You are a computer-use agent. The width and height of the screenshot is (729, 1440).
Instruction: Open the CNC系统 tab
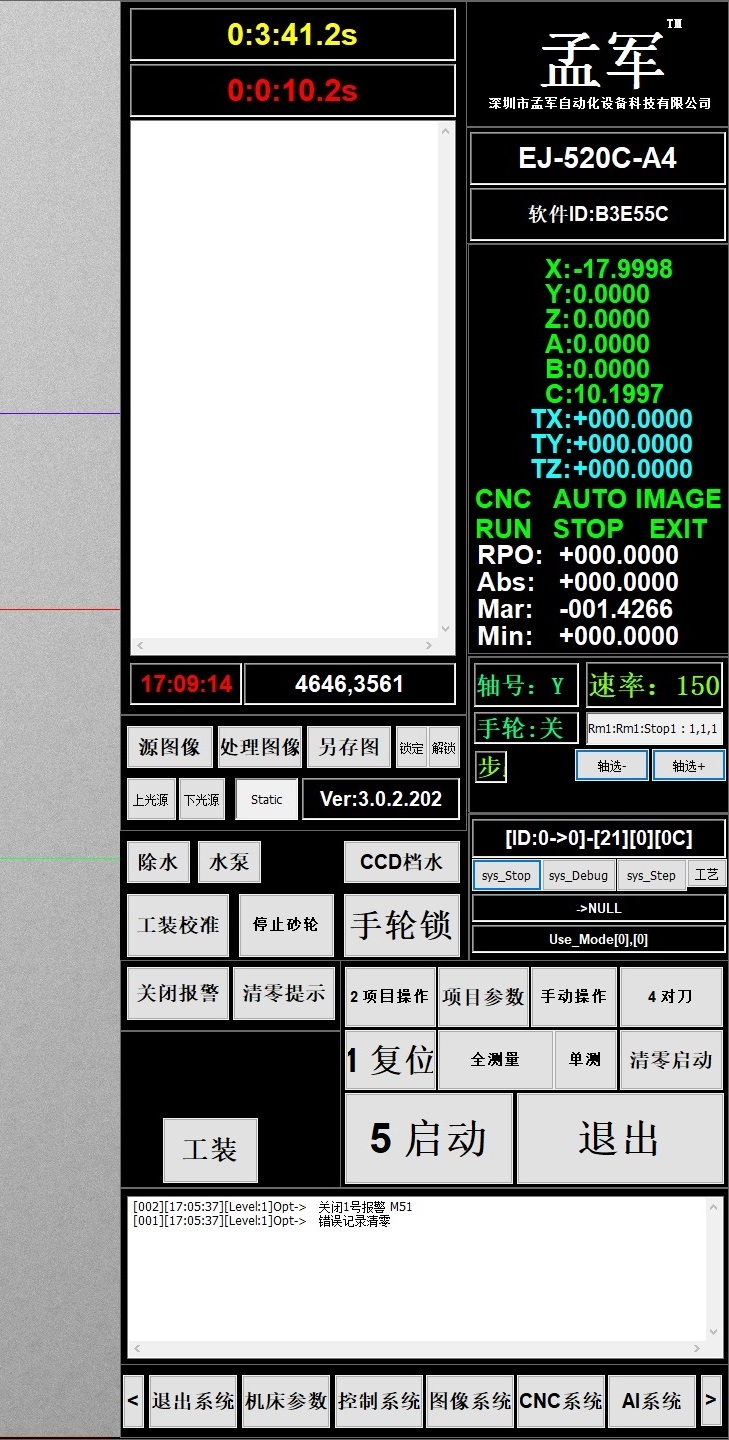(x=561, y=1401)
